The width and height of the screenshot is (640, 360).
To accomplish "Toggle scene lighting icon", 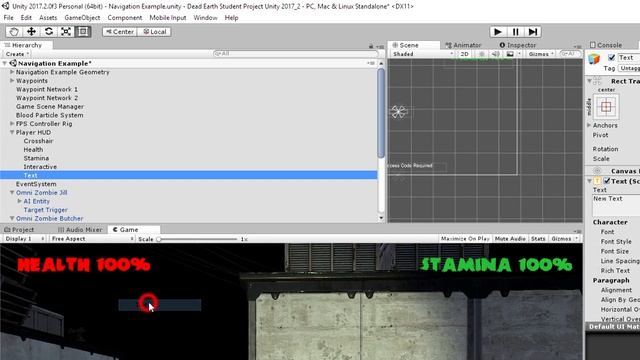I will (482, 54).
